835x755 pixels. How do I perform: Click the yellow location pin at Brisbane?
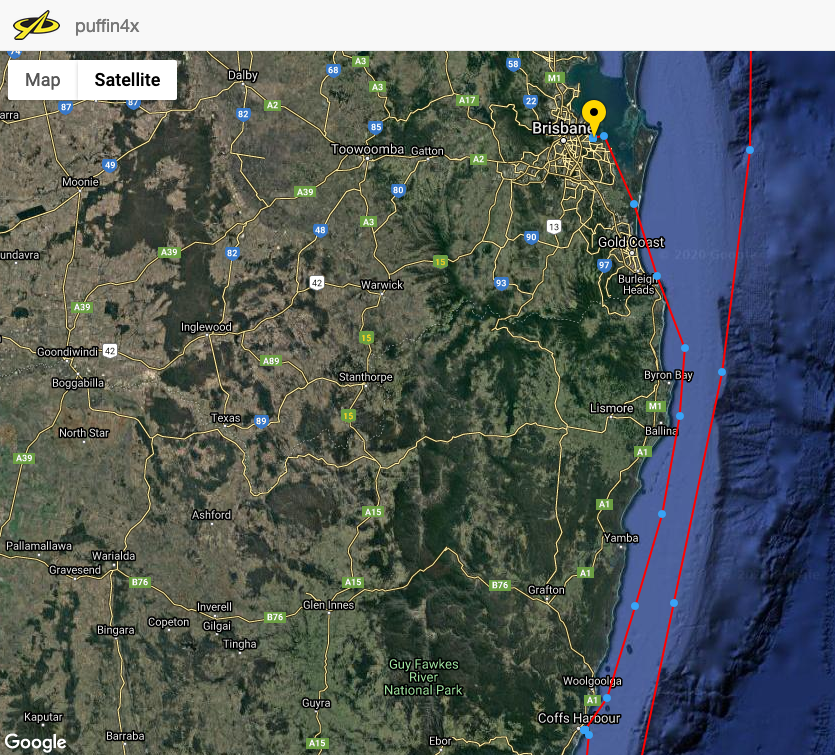pos(595,117)
